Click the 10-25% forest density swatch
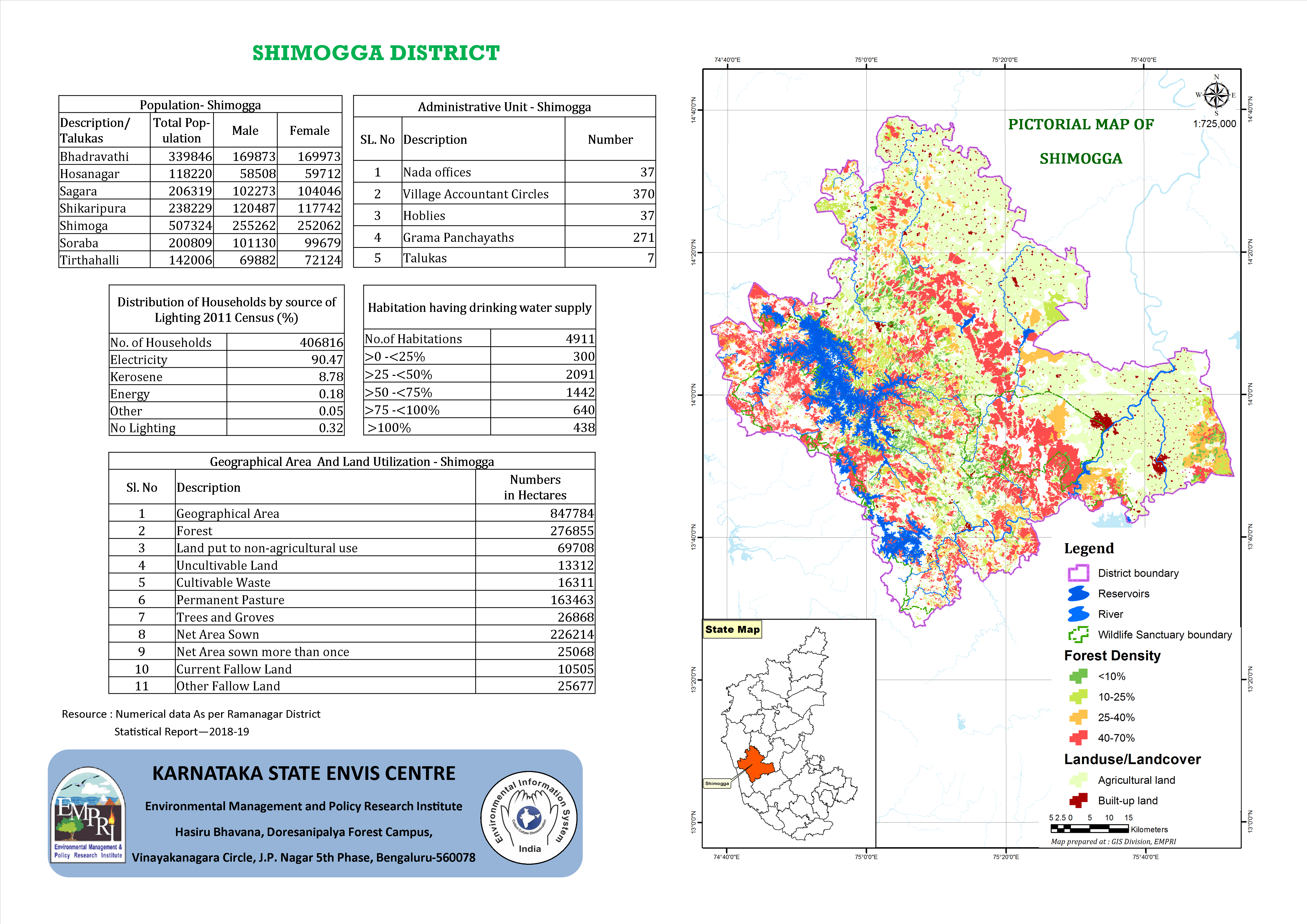Viewport: 1307px width, 924px height. [x=1078, y=696]
